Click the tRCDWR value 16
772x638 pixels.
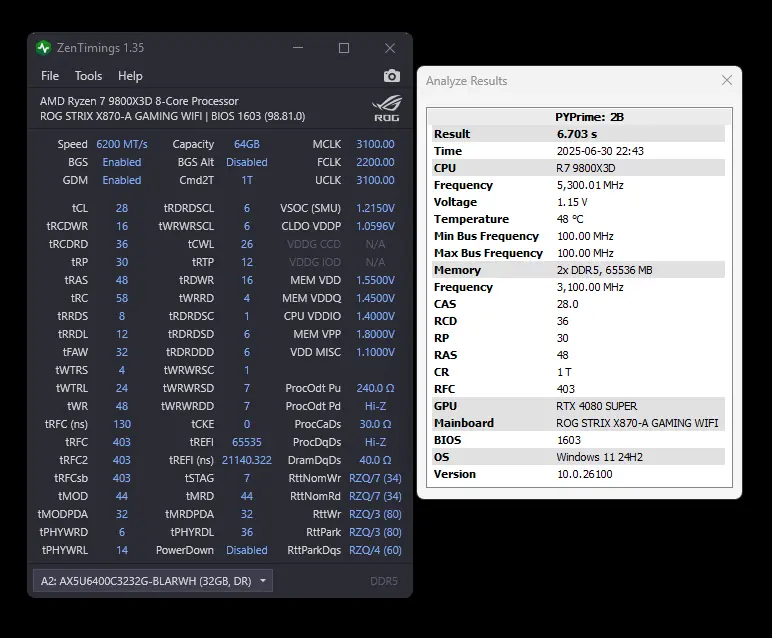[x=122, y=226]
